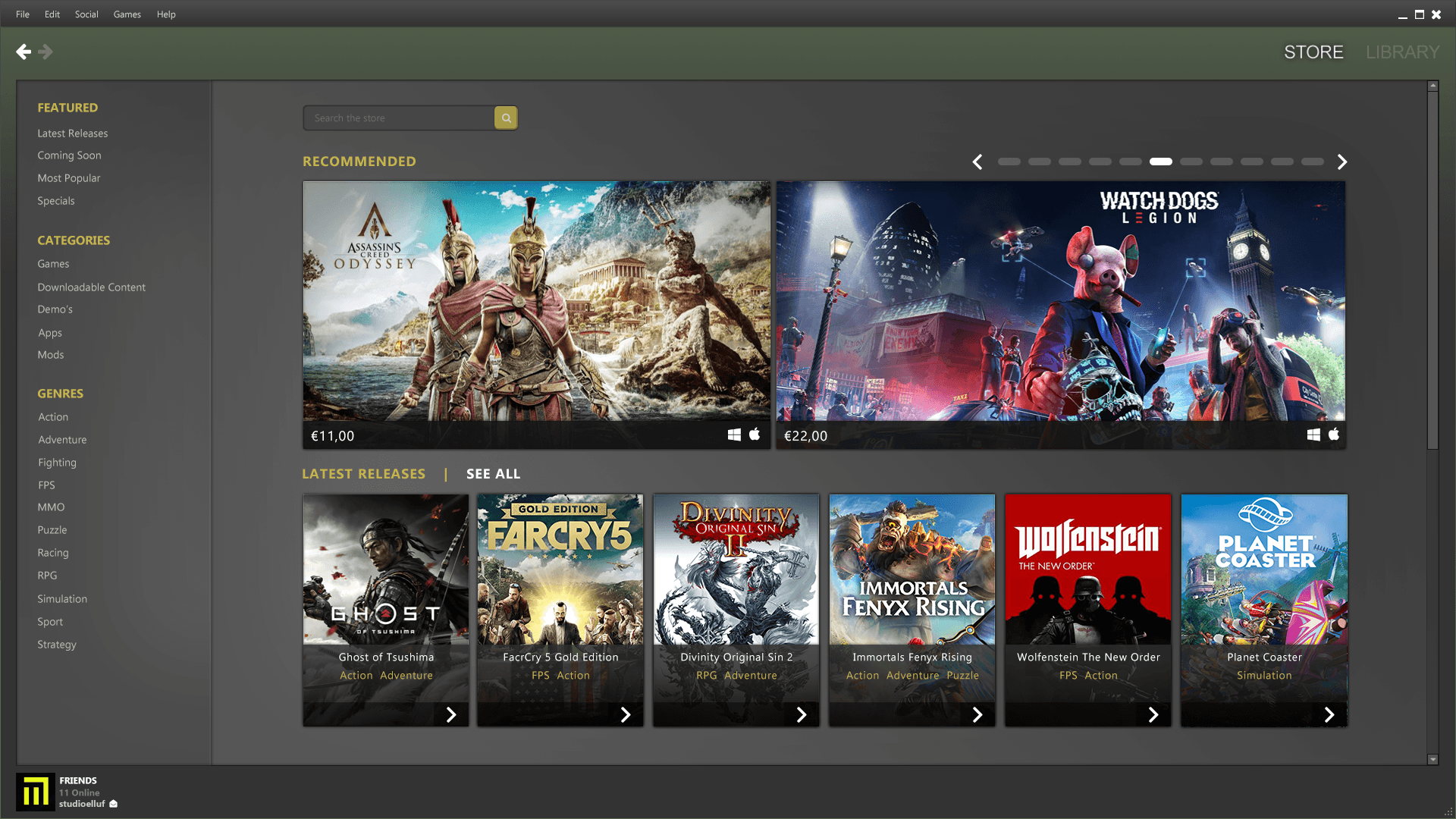Open the Edit menu
Image resolution: width=1456 pixels, height=819 pixels.
pyautogui.click(x=52, y=14)
